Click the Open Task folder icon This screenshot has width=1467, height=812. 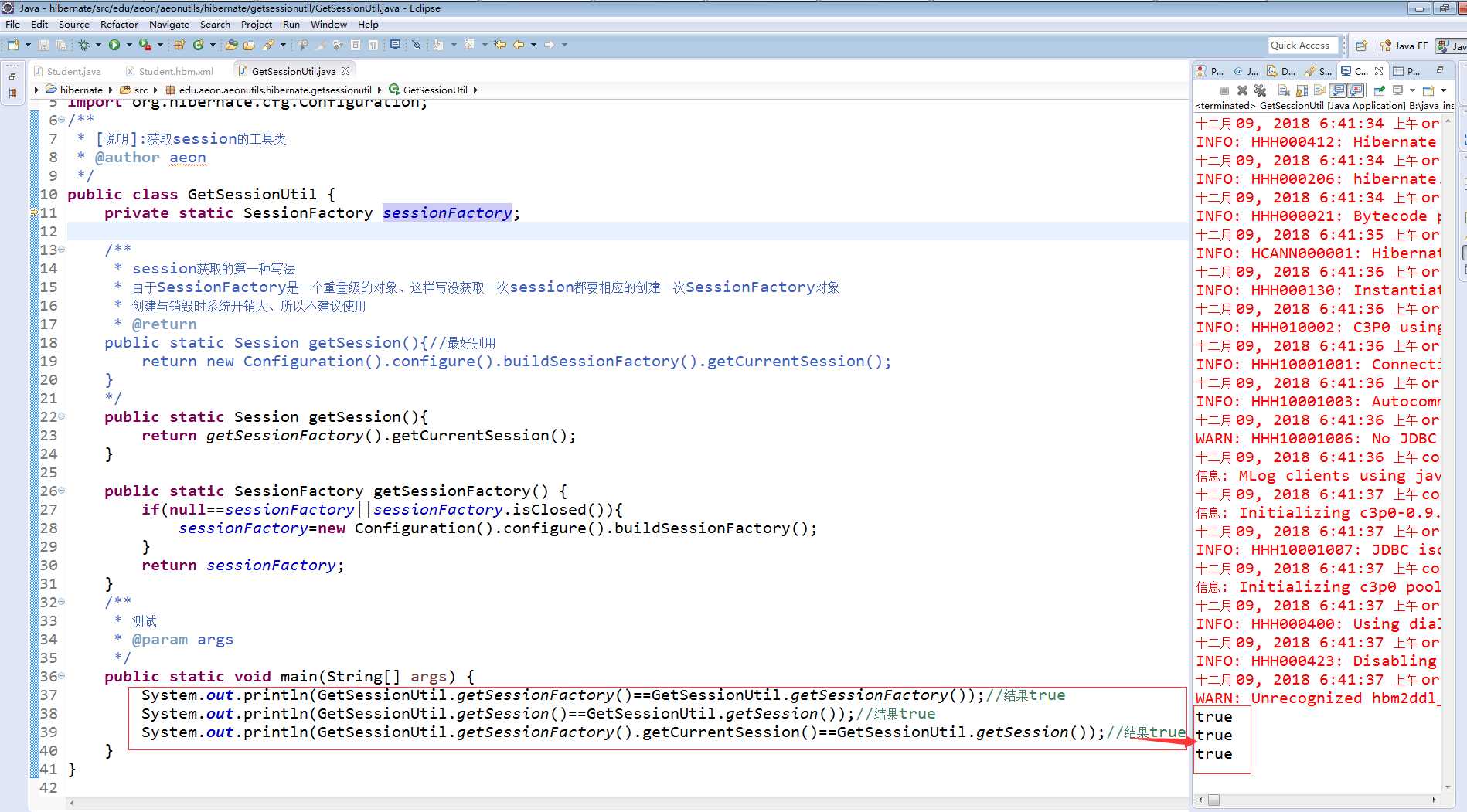(249, 45)
